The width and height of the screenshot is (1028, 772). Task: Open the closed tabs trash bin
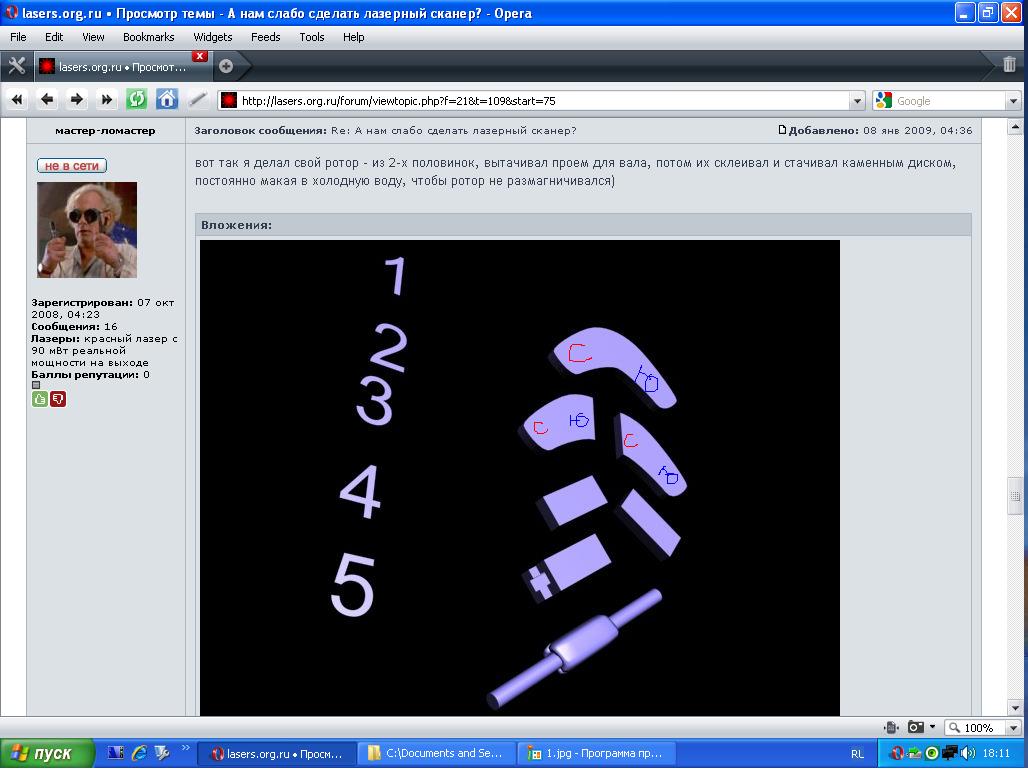(1009, 65)
